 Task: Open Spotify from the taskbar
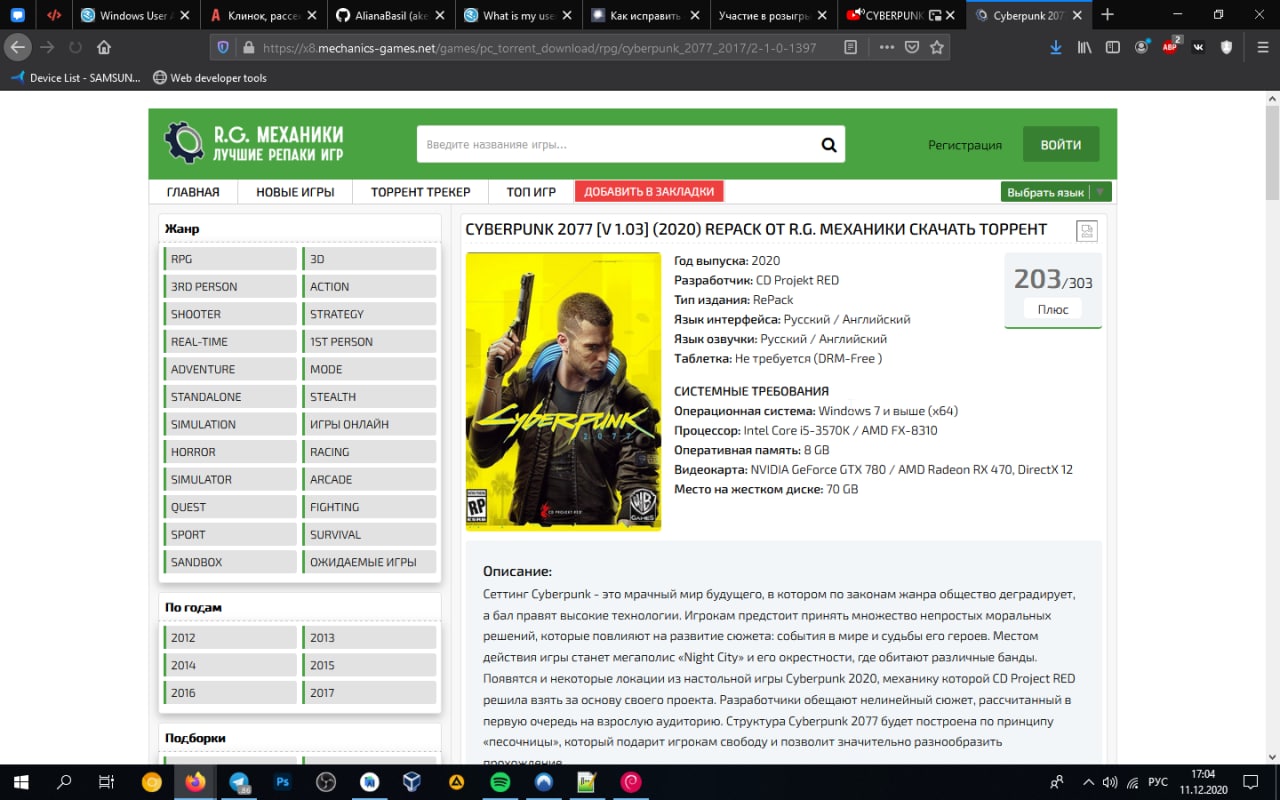tap(500, 782)
